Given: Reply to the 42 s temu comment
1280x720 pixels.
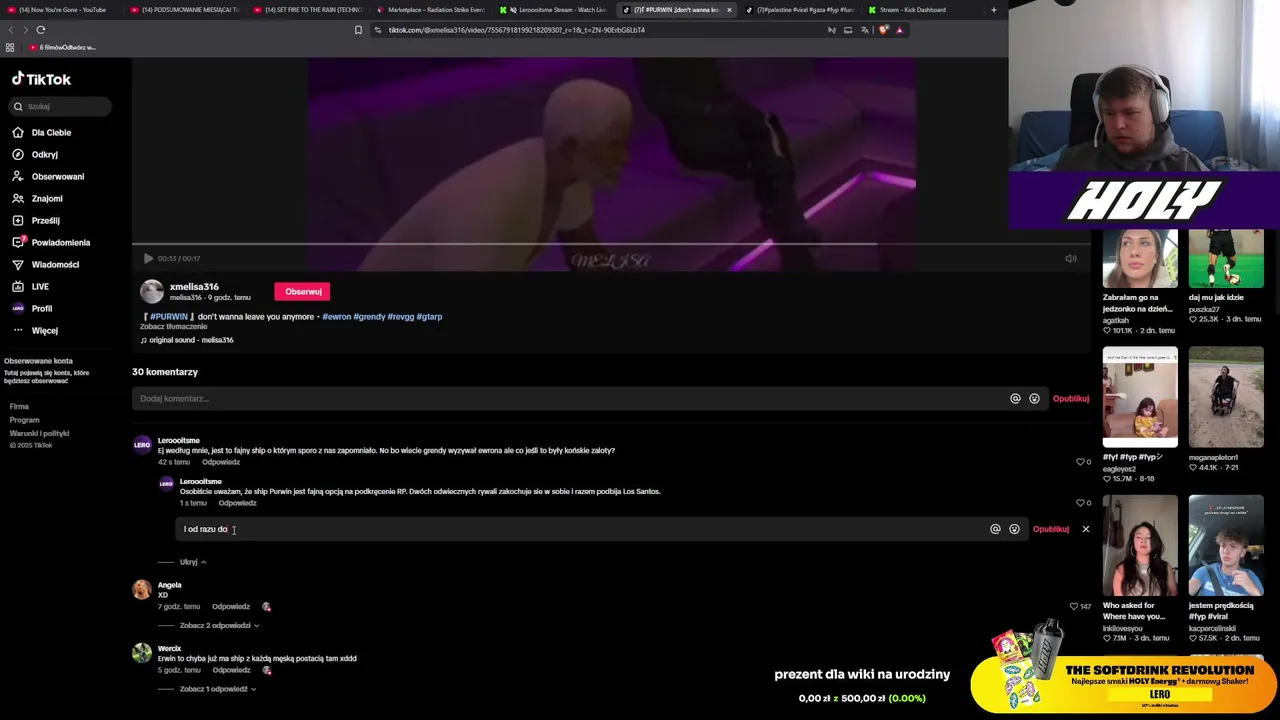Looking at the screenshot, I should 221,462.
